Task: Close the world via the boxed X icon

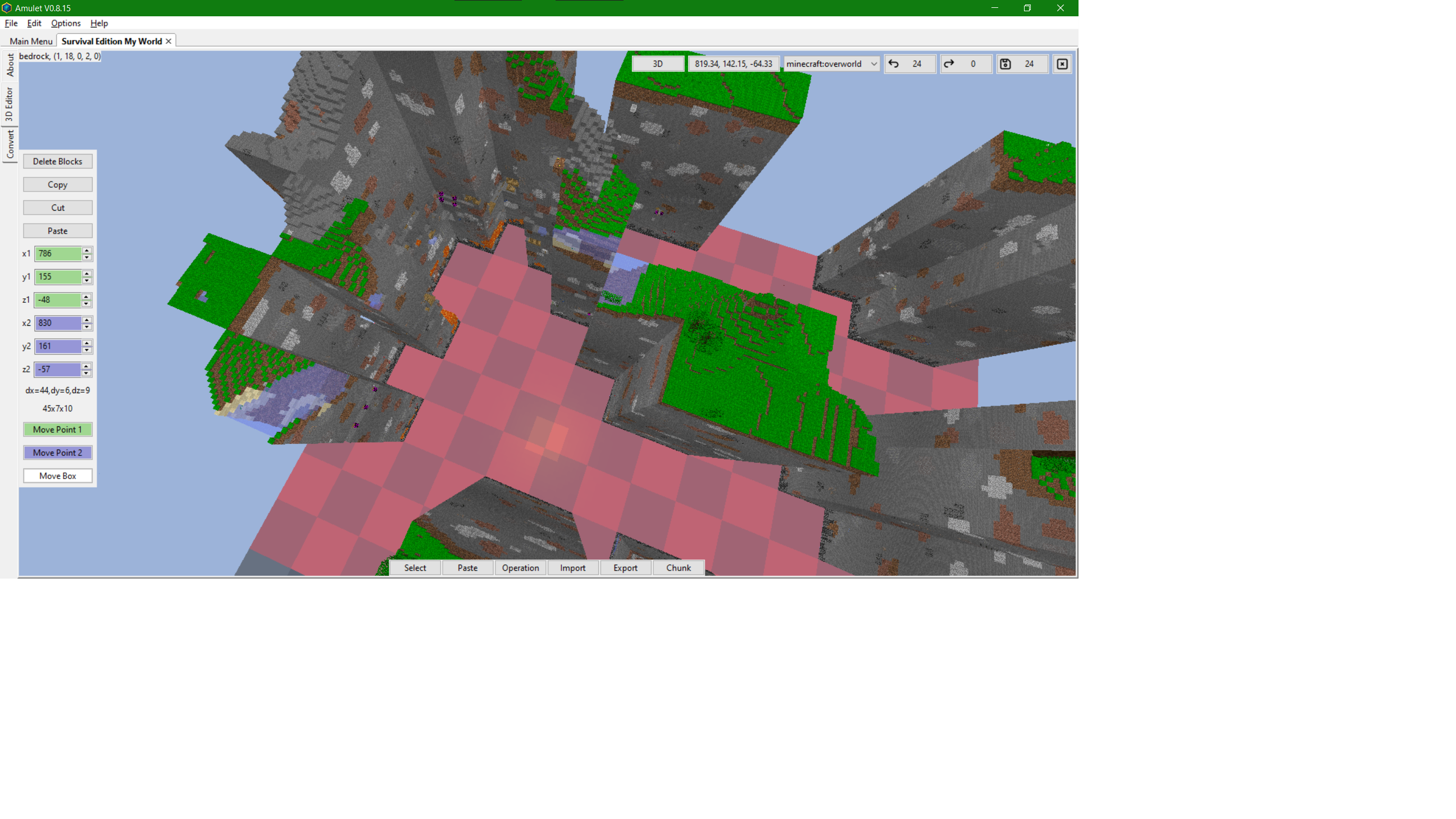Action: [x=1062, y=64]
